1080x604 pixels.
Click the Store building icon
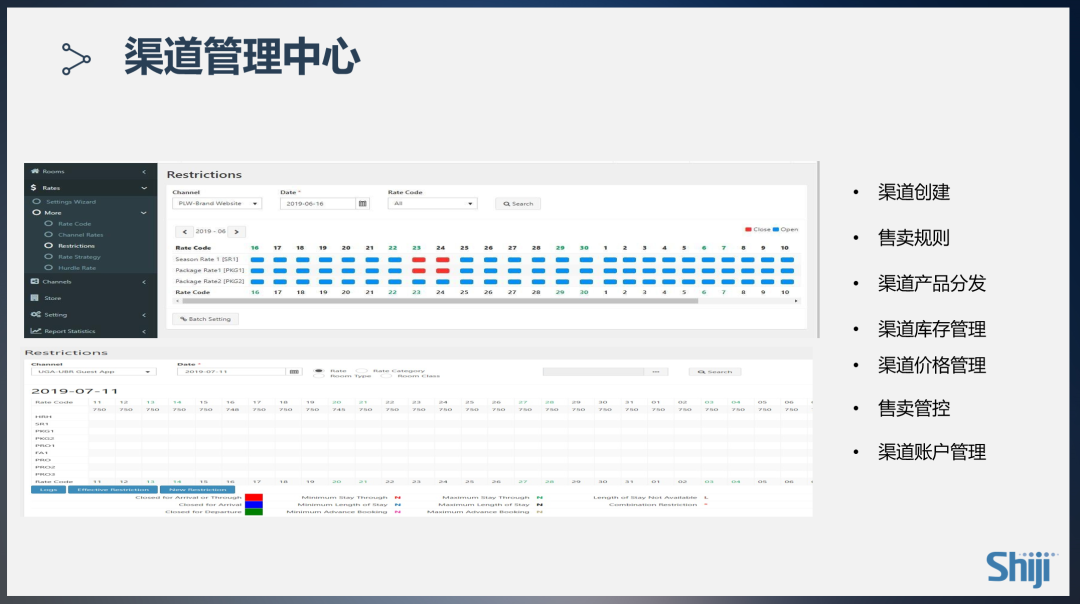pos(34,298)
